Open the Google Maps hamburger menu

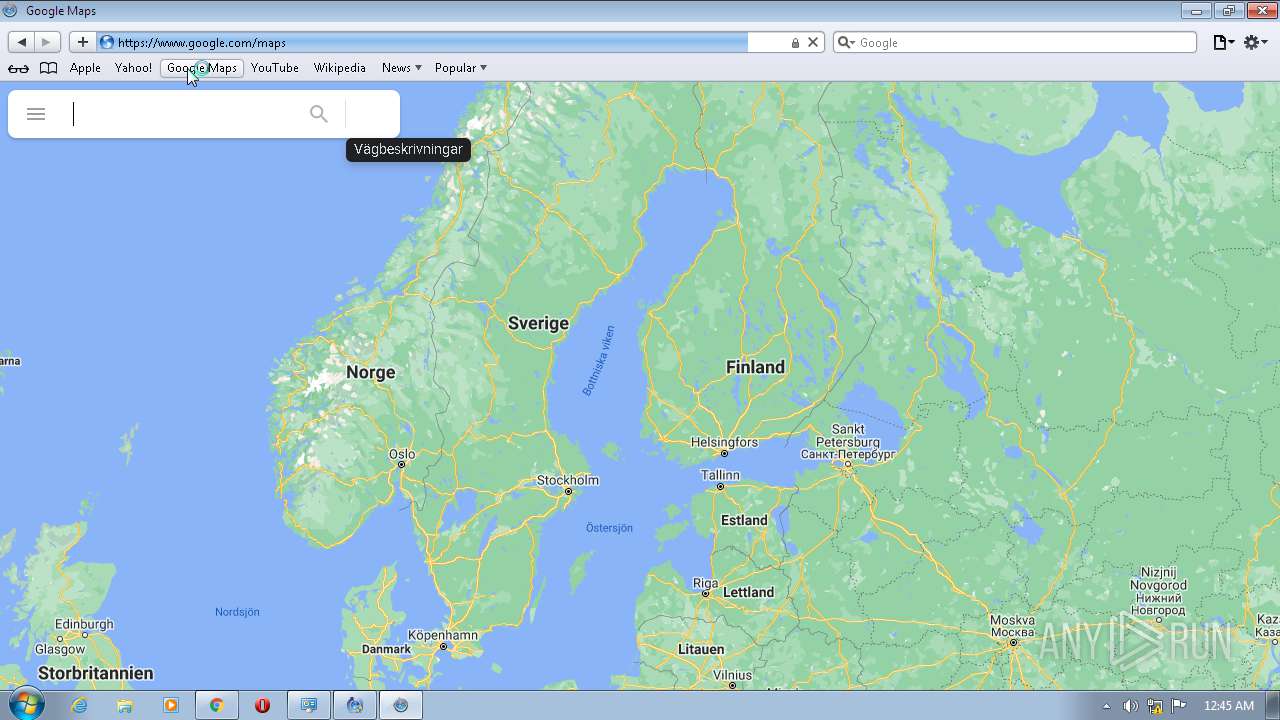point(36,114)
